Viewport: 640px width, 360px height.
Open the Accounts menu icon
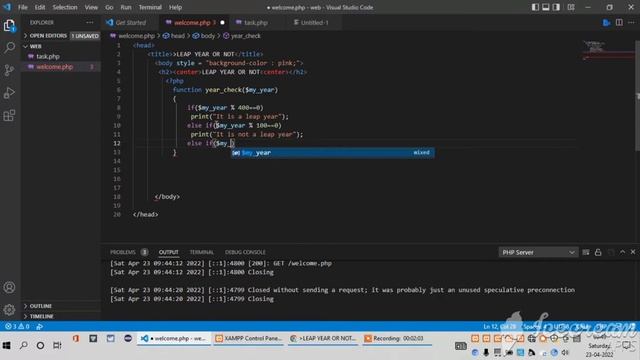click(x=9, y=287)
